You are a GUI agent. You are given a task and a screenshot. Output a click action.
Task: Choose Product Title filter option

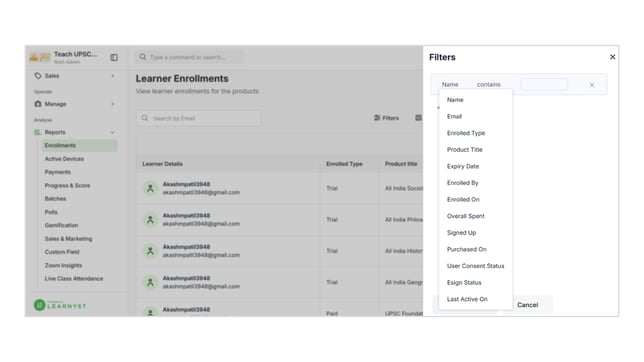(x=465, y=150)
